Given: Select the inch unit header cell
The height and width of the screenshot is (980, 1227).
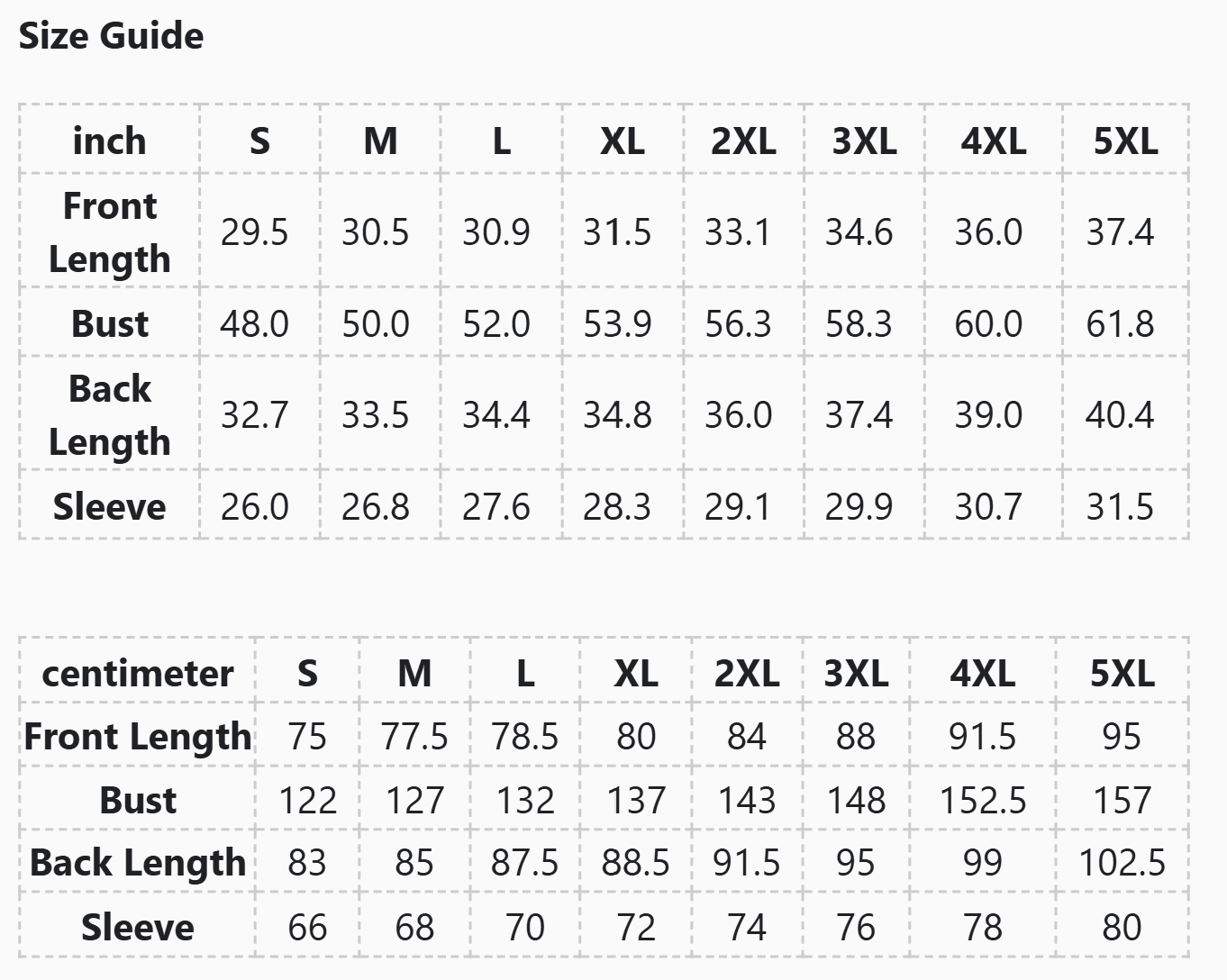Looking at the screenshot, I should pyautogui.click(x=109, y=141).
